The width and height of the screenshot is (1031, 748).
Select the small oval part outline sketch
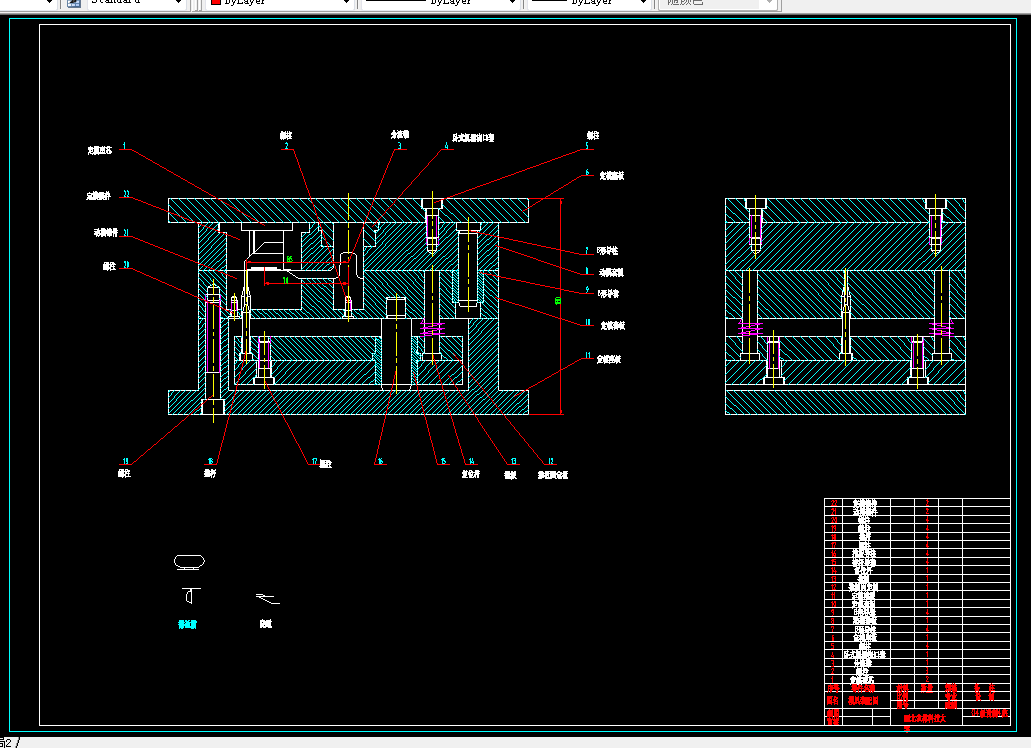tap(189, 562)
